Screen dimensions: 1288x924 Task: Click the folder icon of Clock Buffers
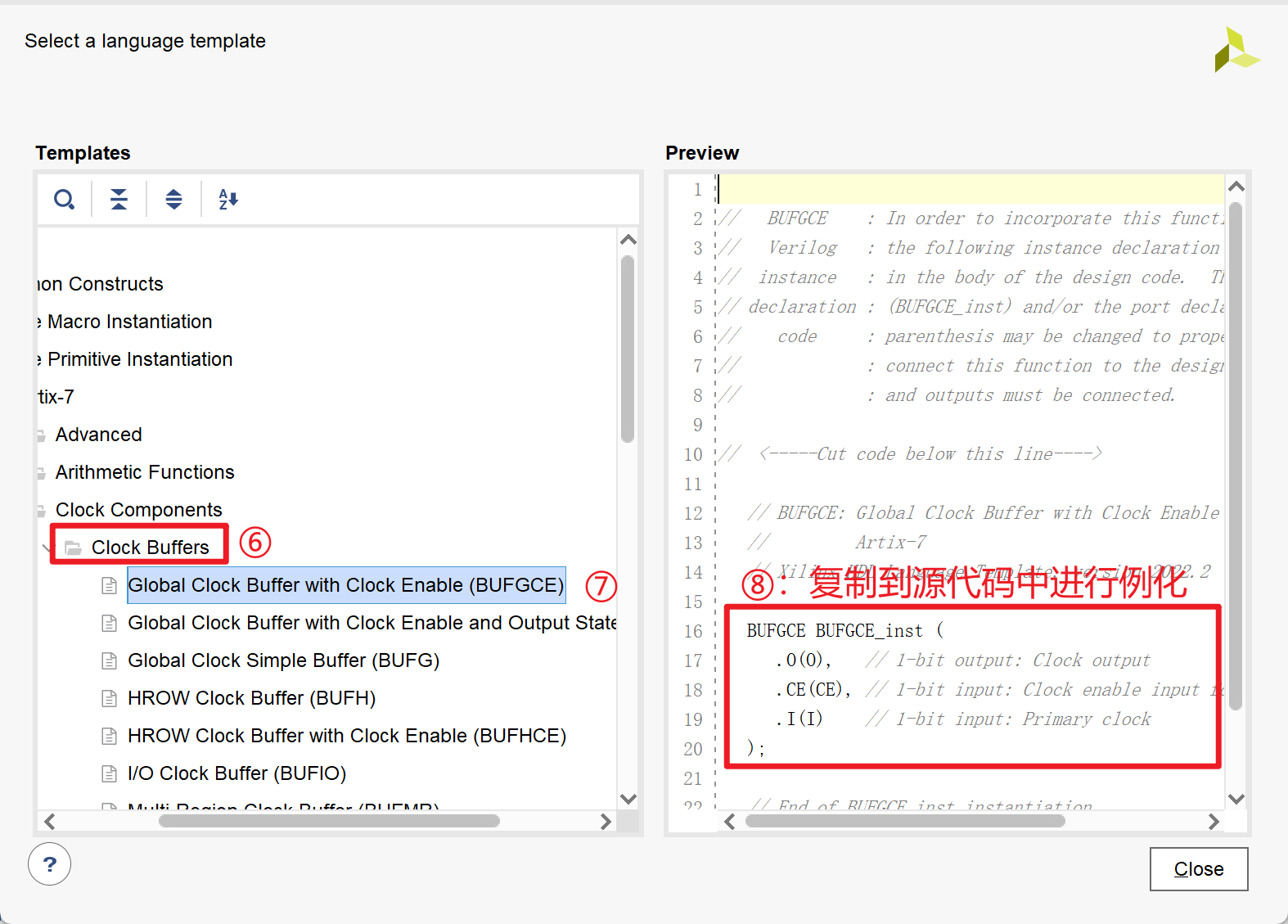[73, 548]
